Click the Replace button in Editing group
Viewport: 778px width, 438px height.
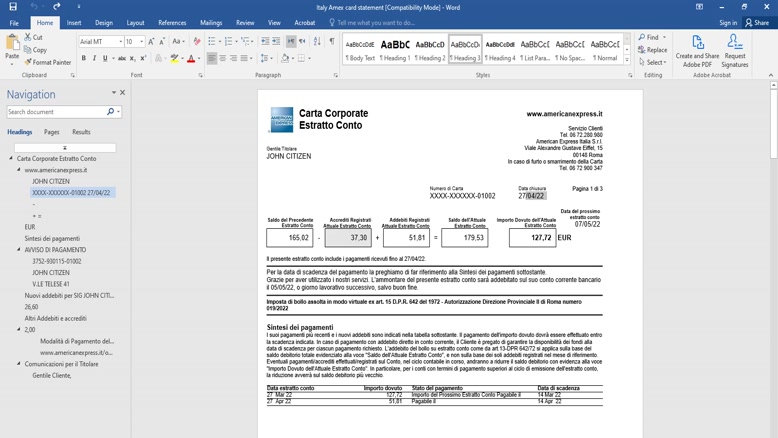pos(653,50)
